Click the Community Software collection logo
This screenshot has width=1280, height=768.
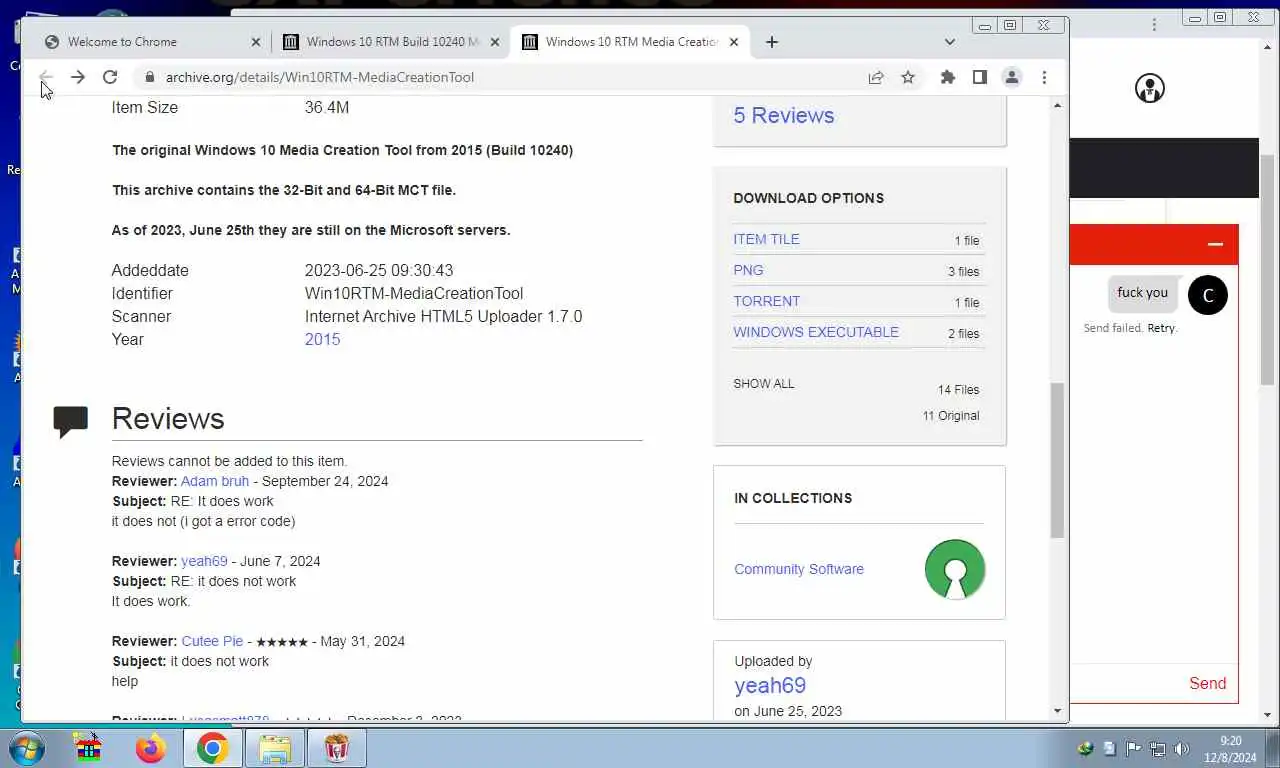955,569
